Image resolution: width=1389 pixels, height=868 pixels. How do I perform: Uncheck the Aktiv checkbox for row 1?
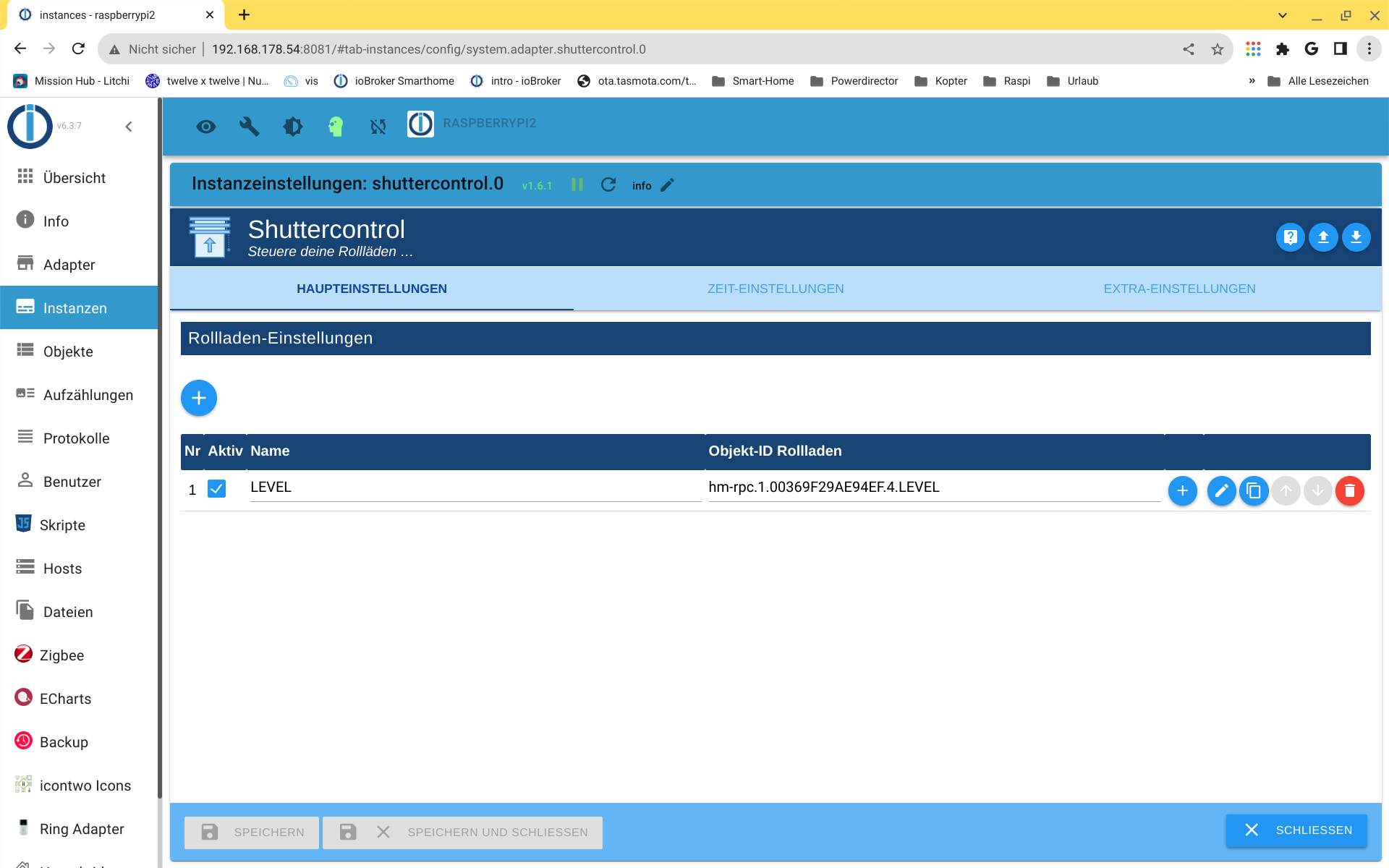pos(216,489)
